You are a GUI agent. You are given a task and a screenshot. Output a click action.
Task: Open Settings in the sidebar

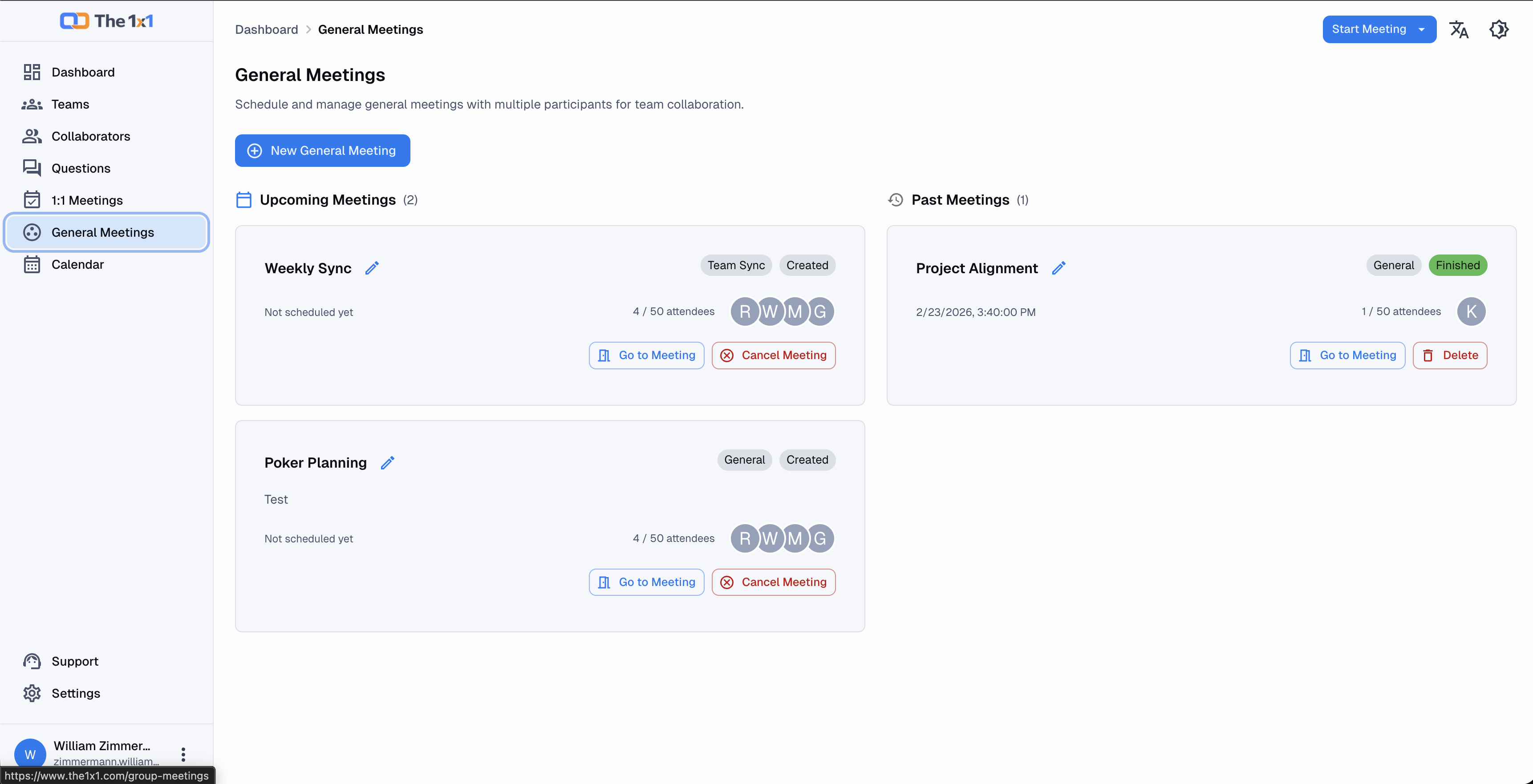pos(76,693)
